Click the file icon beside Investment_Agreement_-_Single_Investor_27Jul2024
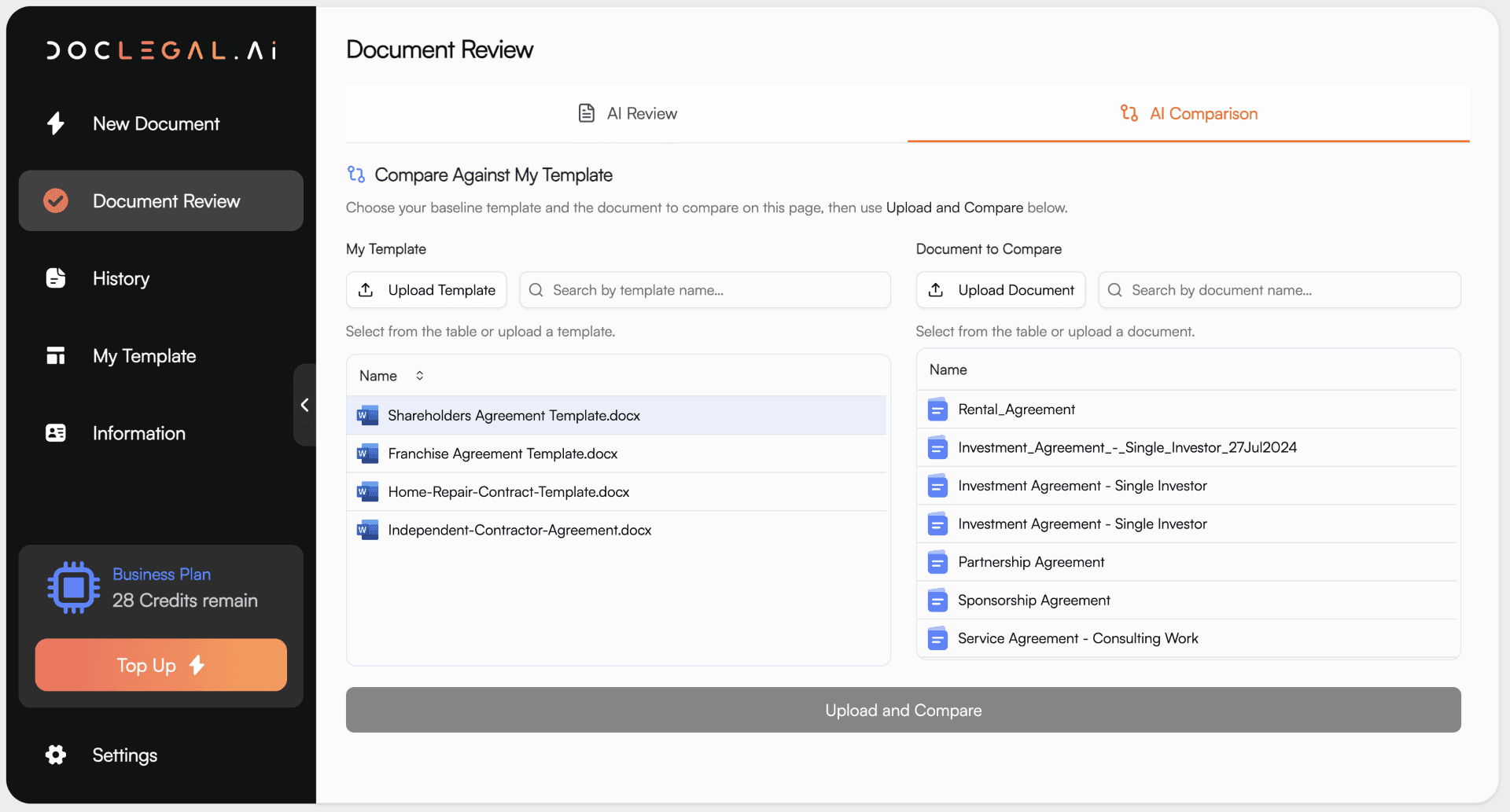 (x=937, y=447)
